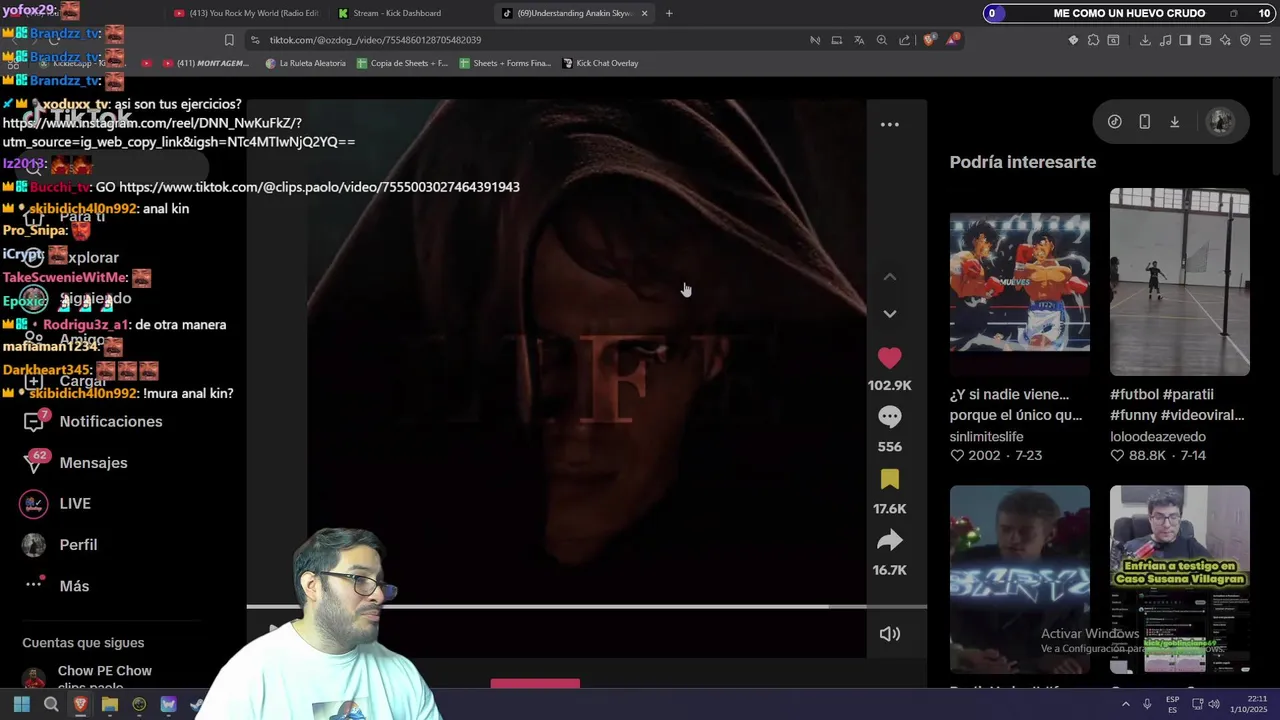The image size is (1280, 720).
Task: Click the browser address bar URL
Action: (x=375, y=40)
